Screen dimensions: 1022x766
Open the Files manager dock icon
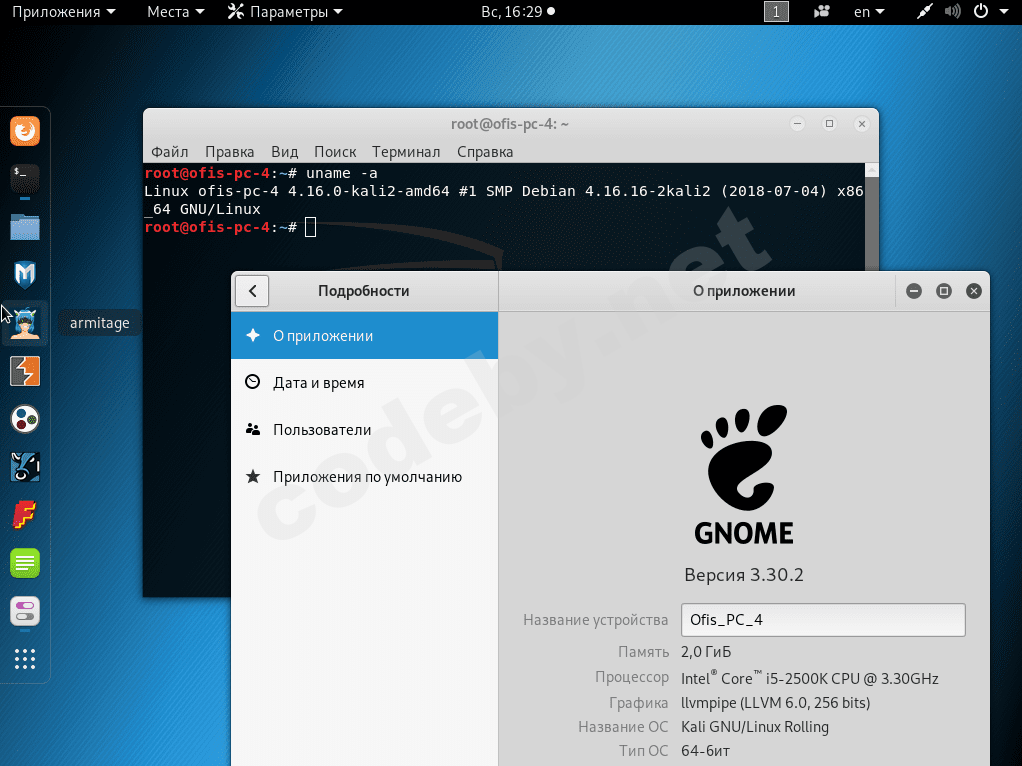click(25, 226)
